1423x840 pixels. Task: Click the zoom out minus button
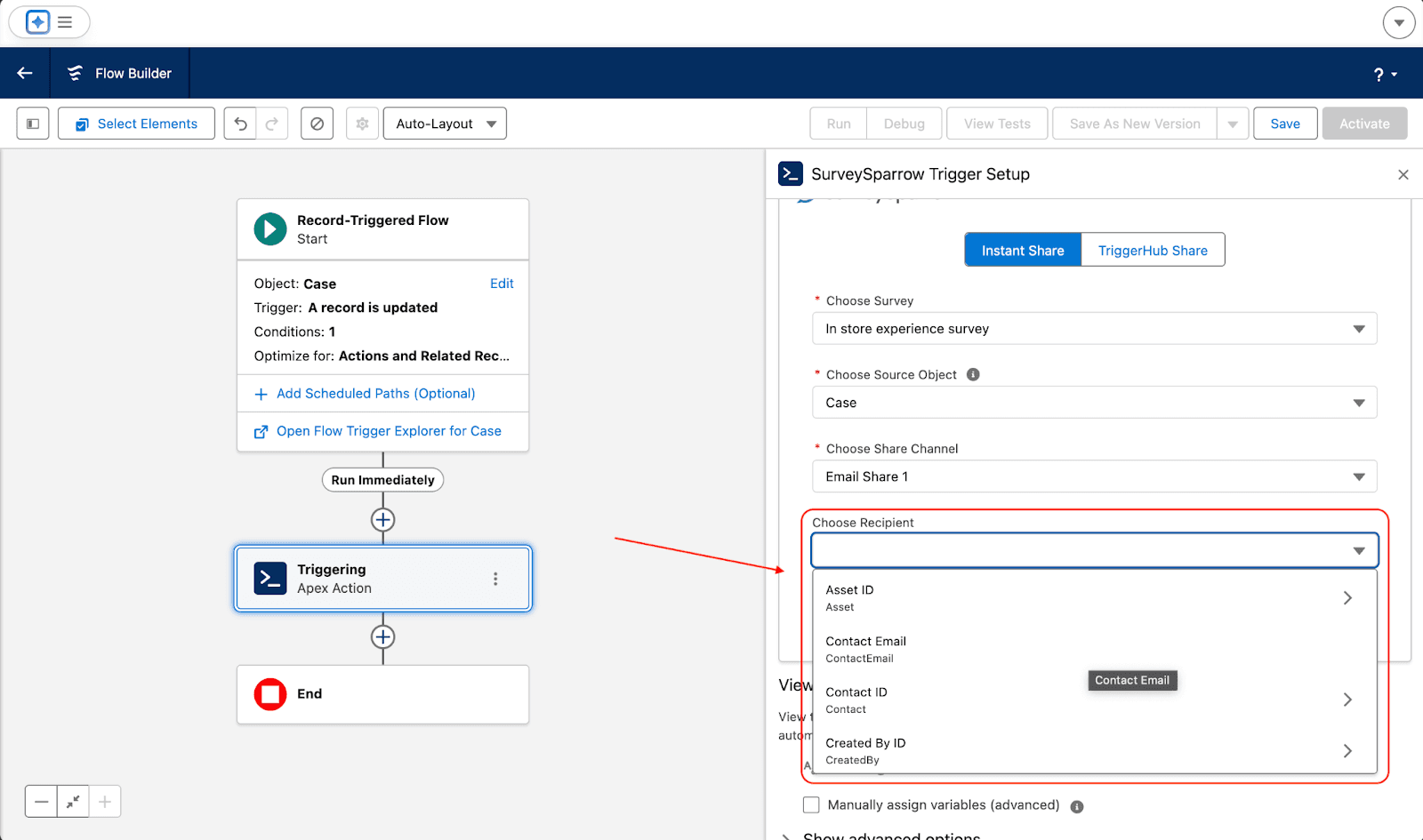(42, 802)
